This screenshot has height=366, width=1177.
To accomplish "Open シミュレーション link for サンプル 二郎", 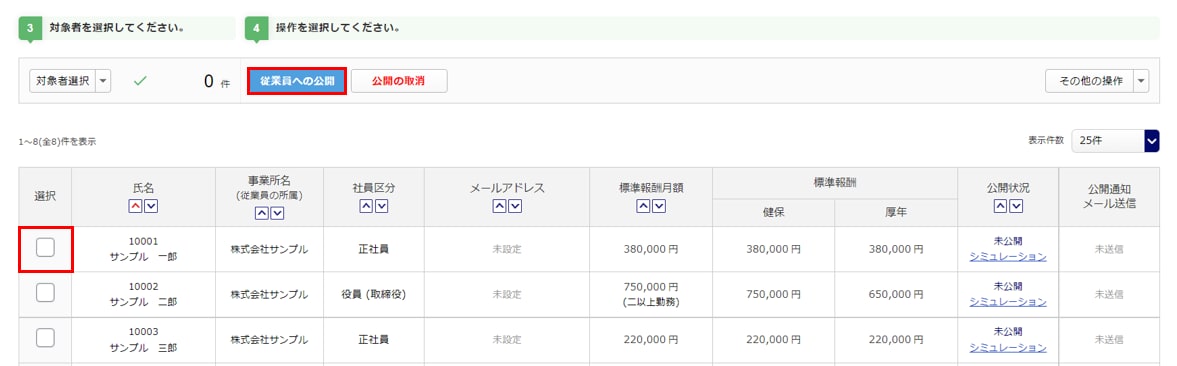I will coord(1007,302).
